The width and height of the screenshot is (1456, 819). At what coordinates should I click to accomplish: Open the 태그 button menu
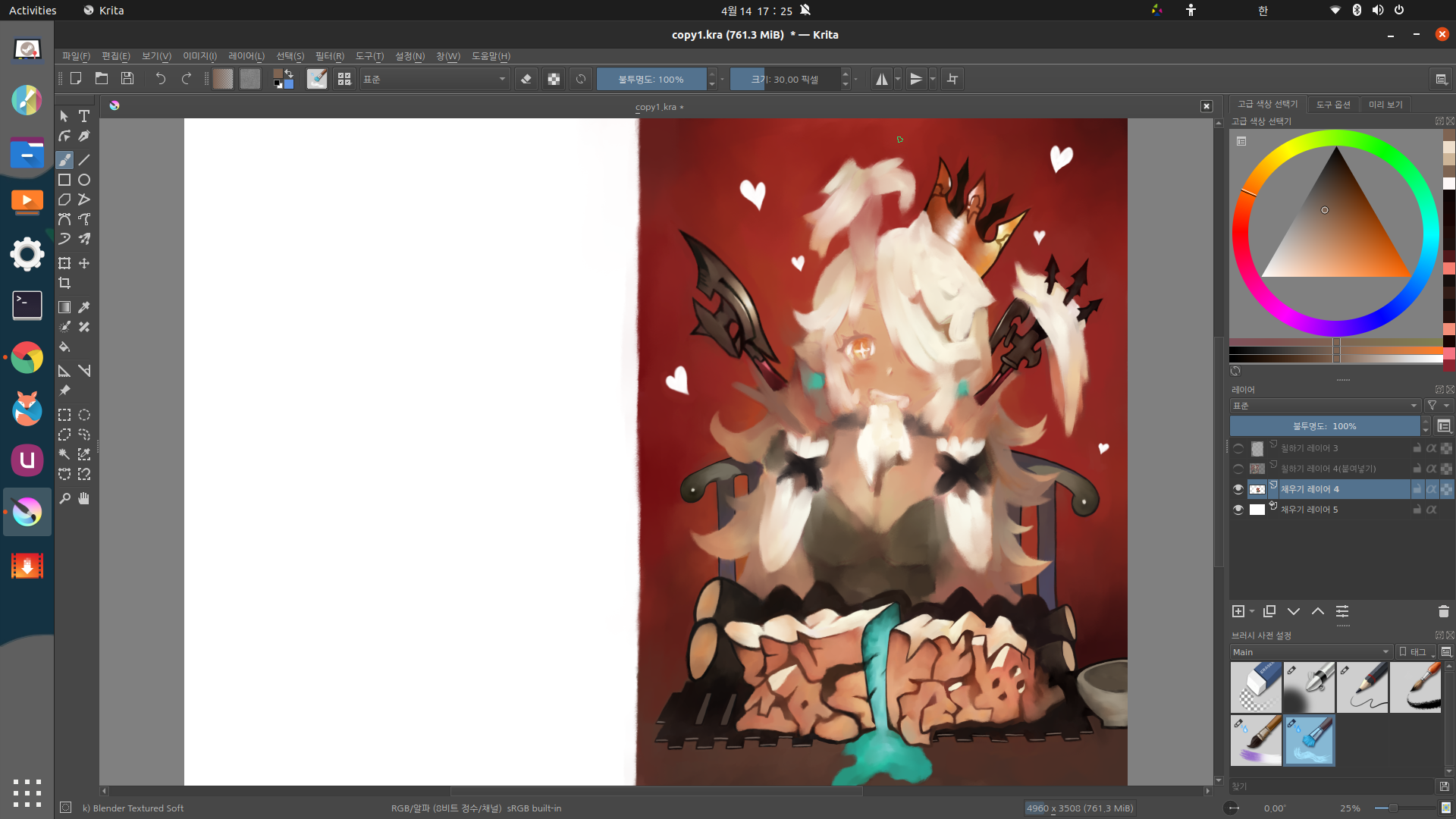pos(1416,652)
